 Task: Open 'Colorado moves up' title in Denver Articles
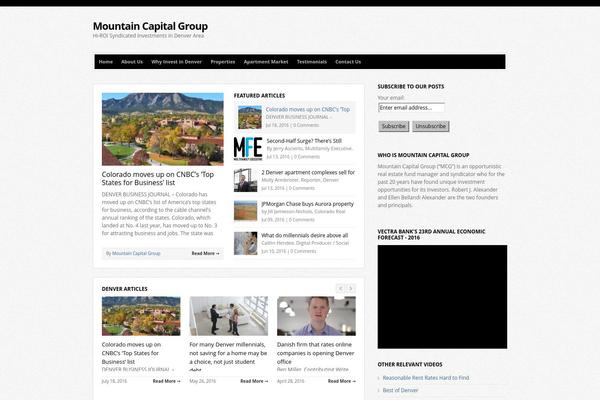pyautogui.click(x=131, y=353)
